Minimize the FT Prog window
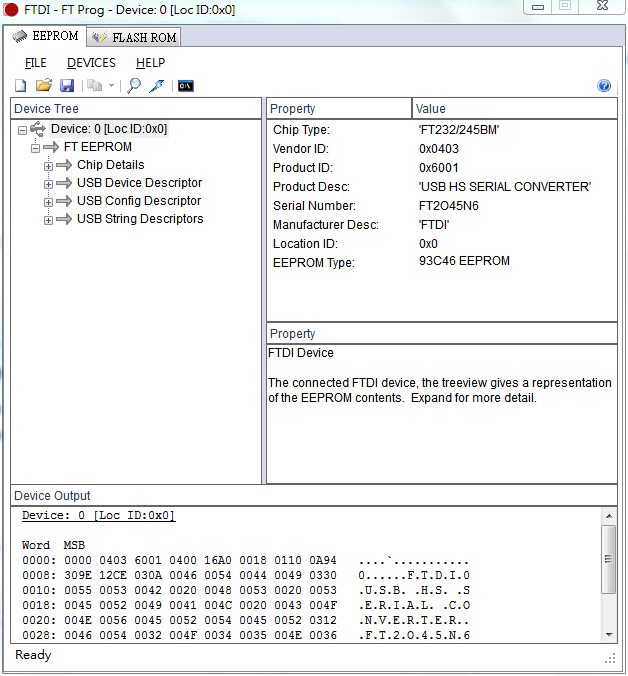Viewport: 628px width, 676px height. click(538, 6)
